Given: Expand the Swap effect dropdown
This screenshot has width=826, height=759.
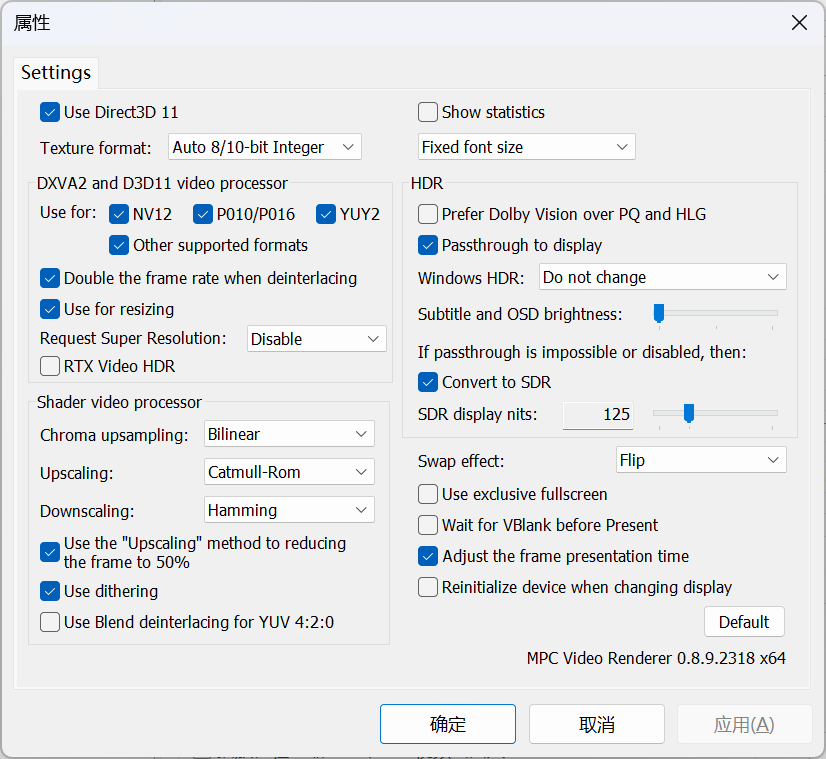Looking at the screenshot, I should coord(701,460).
